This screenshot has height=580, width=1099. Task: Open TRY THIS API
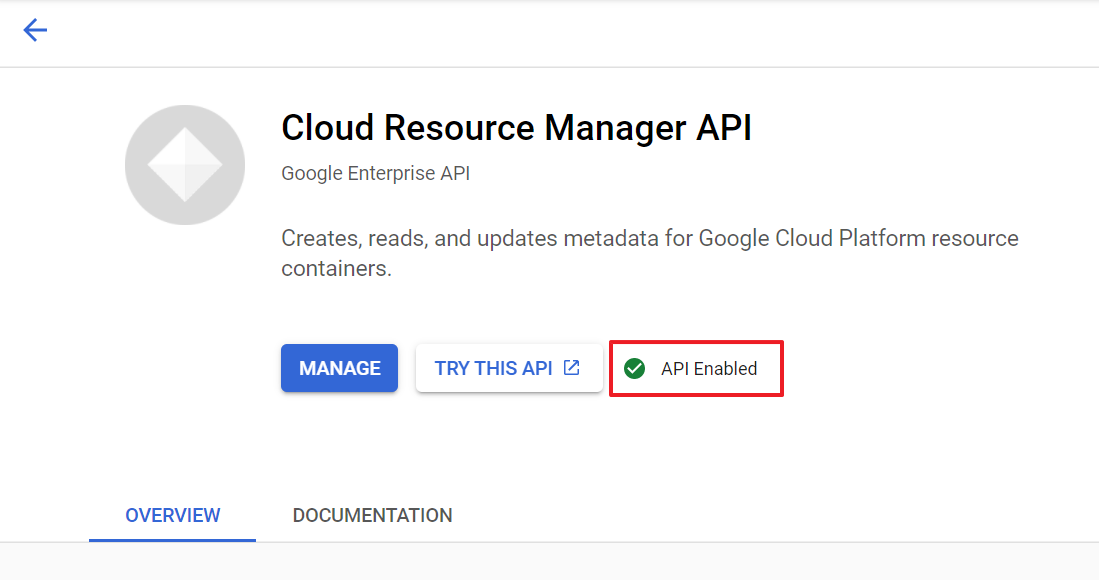coord(493,368)
